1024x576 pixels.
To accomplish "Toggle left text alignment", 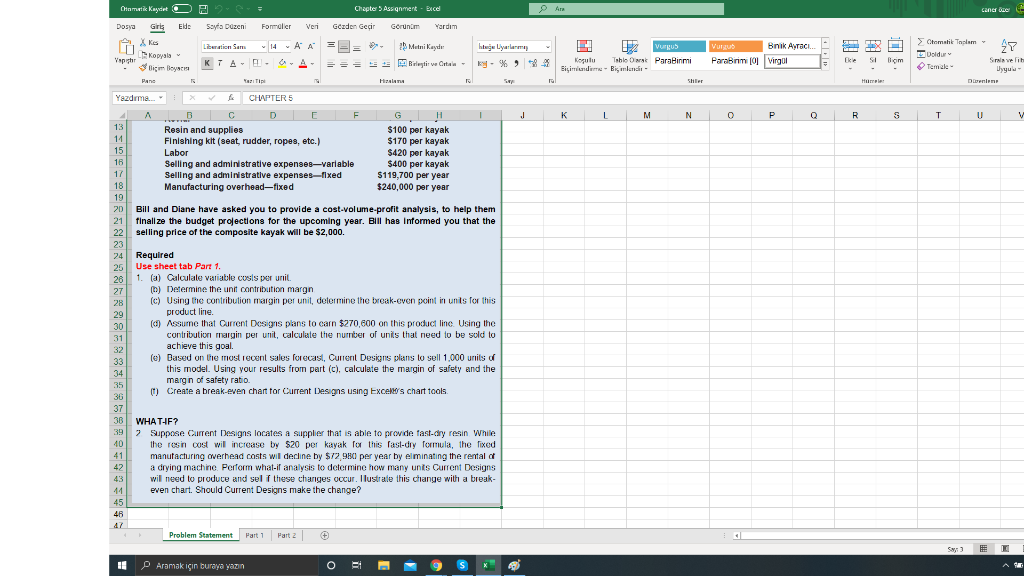I will [331, 64].
